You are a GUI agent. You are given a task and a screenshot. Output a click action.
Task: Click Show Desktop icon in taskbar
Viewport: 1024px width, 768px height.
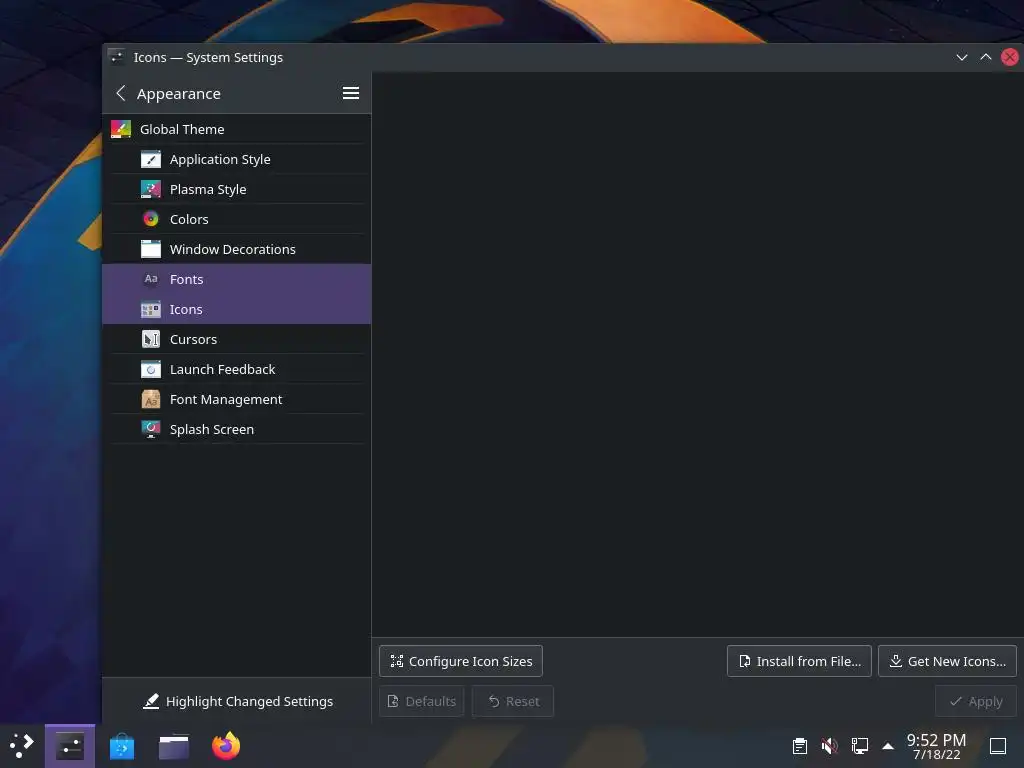tap(998, 746)
